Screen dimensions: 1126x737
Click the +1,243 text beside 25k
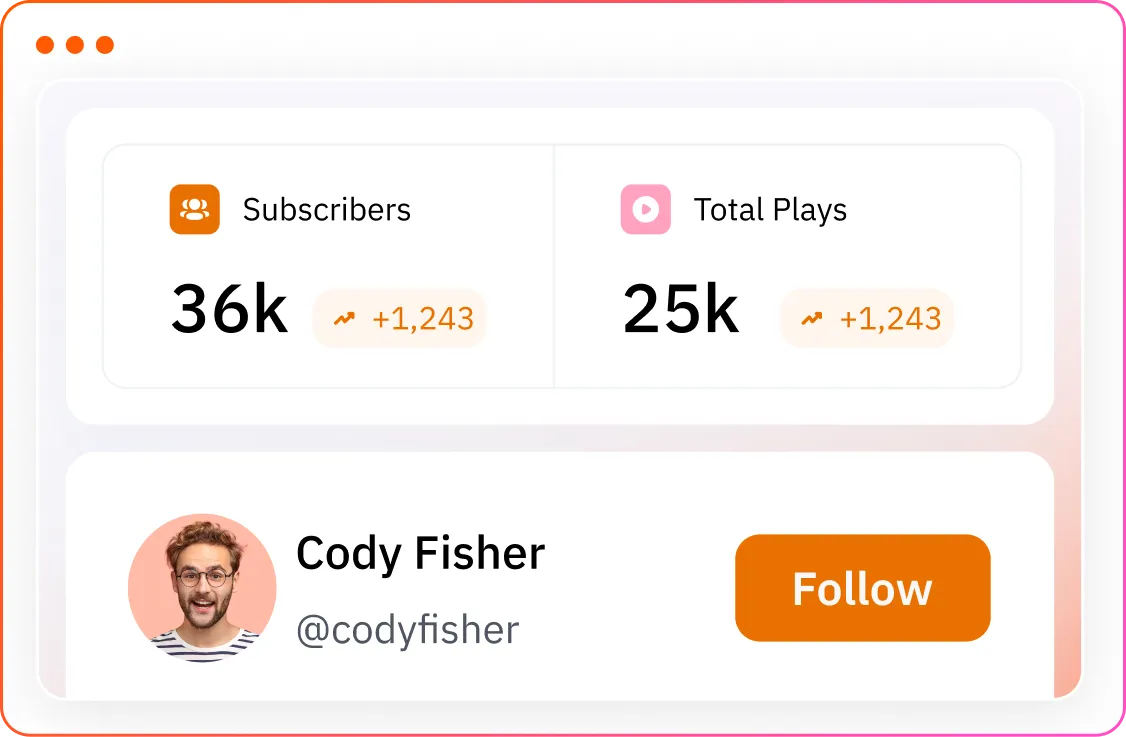890,319
